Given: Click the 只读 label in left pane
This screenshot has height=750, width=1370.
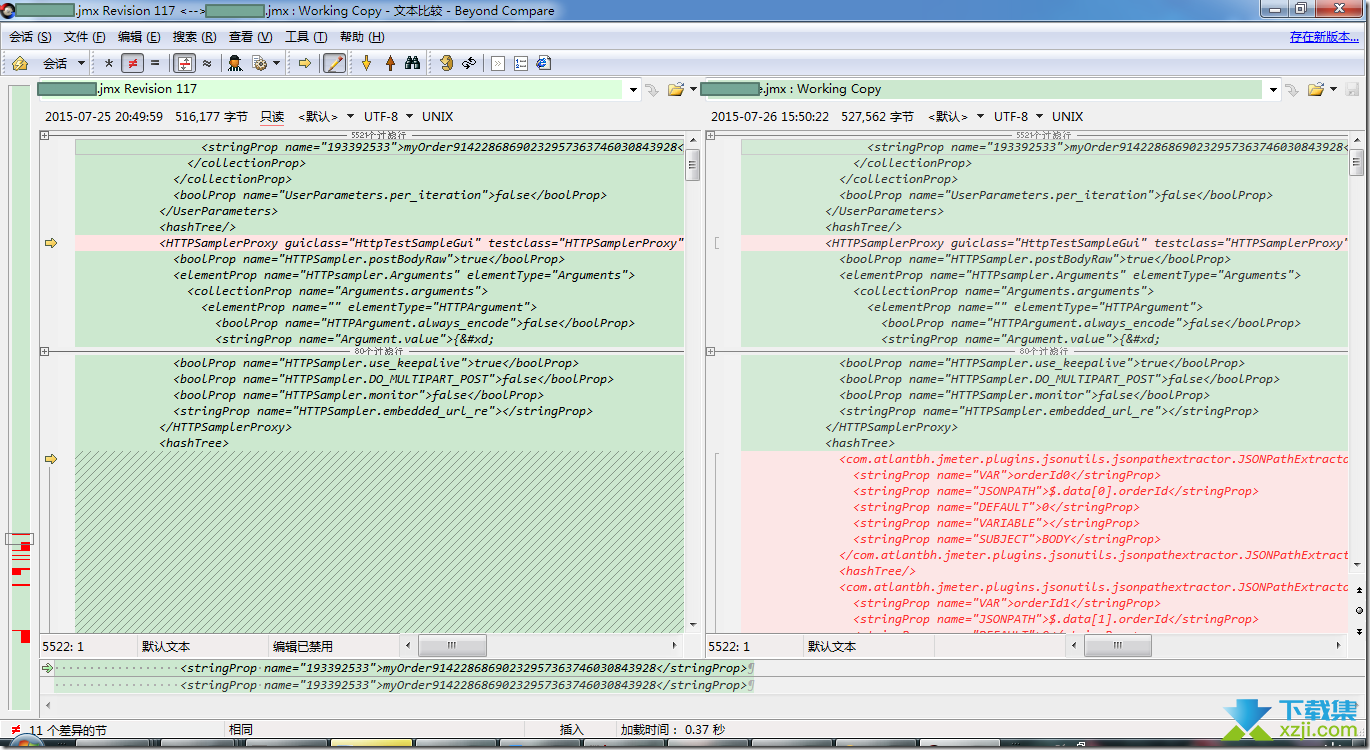Looking at the screenshot, I should (x=272, y=117).
